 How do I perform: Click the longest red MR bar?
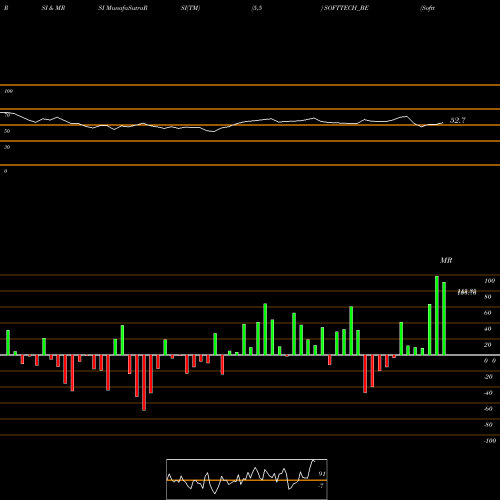point(144,383)
